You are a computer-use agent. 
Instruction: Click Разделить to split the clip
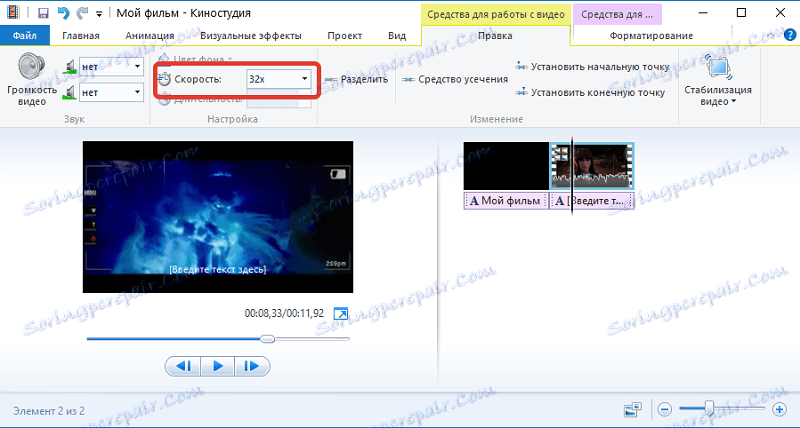357,79
